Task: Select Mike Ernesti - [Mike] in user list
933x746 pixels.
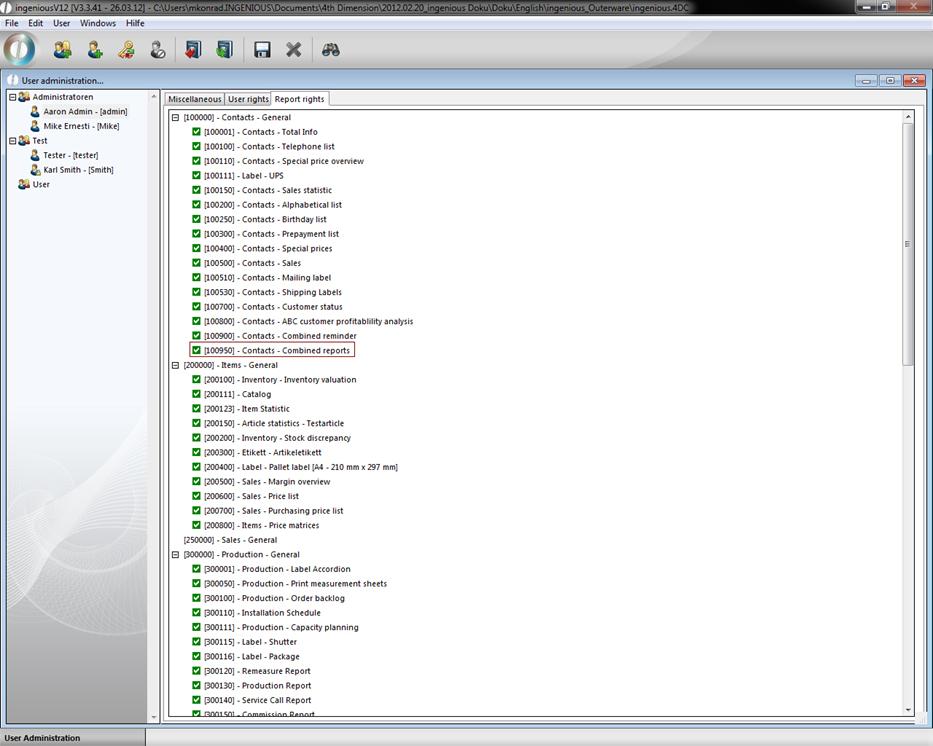Action: [81, 126]
